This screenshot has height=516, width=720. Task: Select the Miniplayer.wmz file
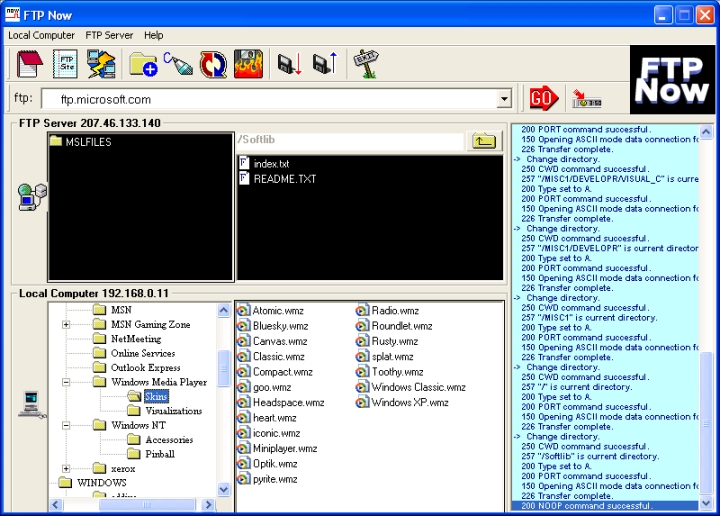[x=277, y=449]
